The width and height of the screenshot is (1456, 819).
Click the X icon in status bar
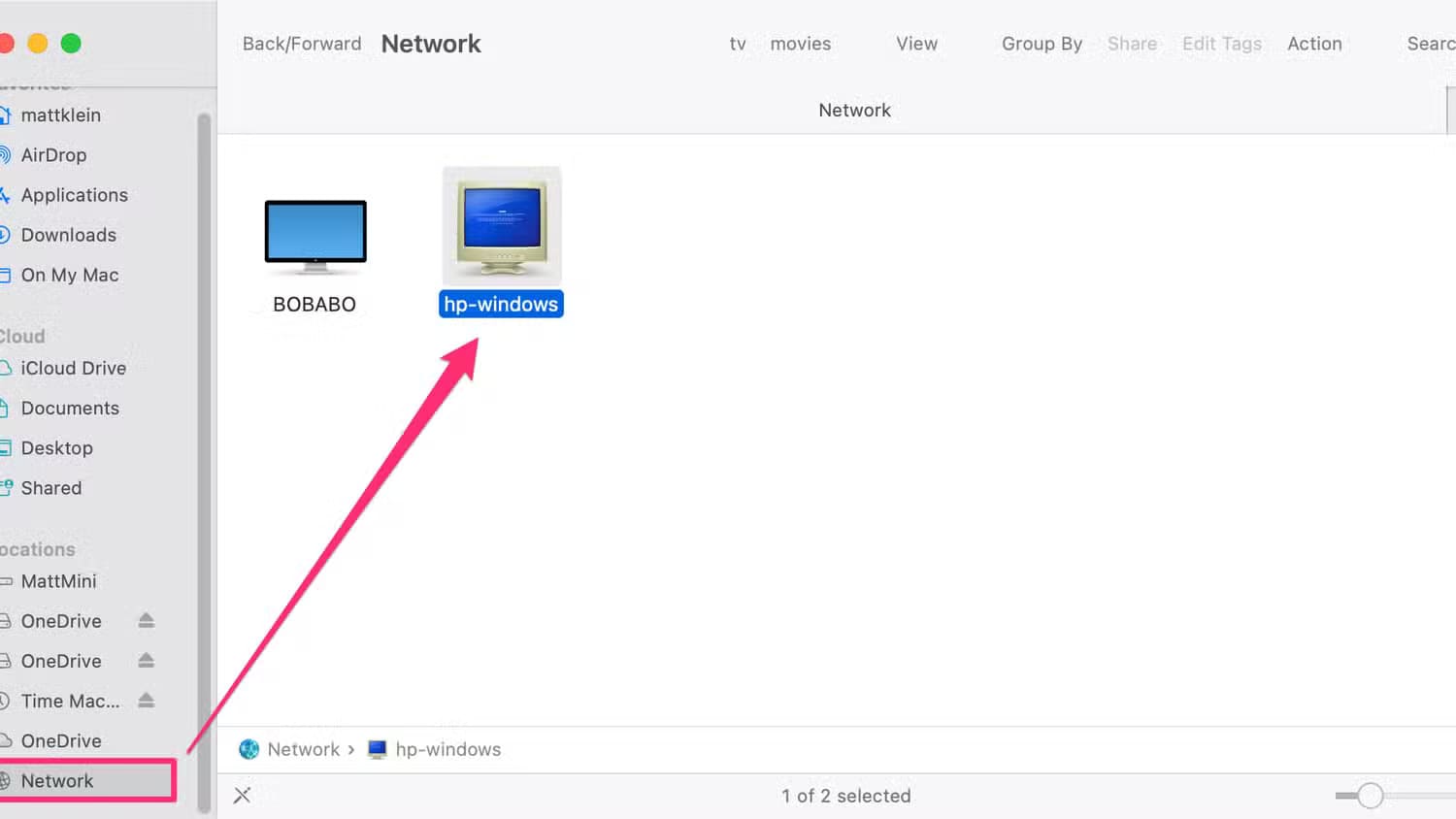coord(243,796)
